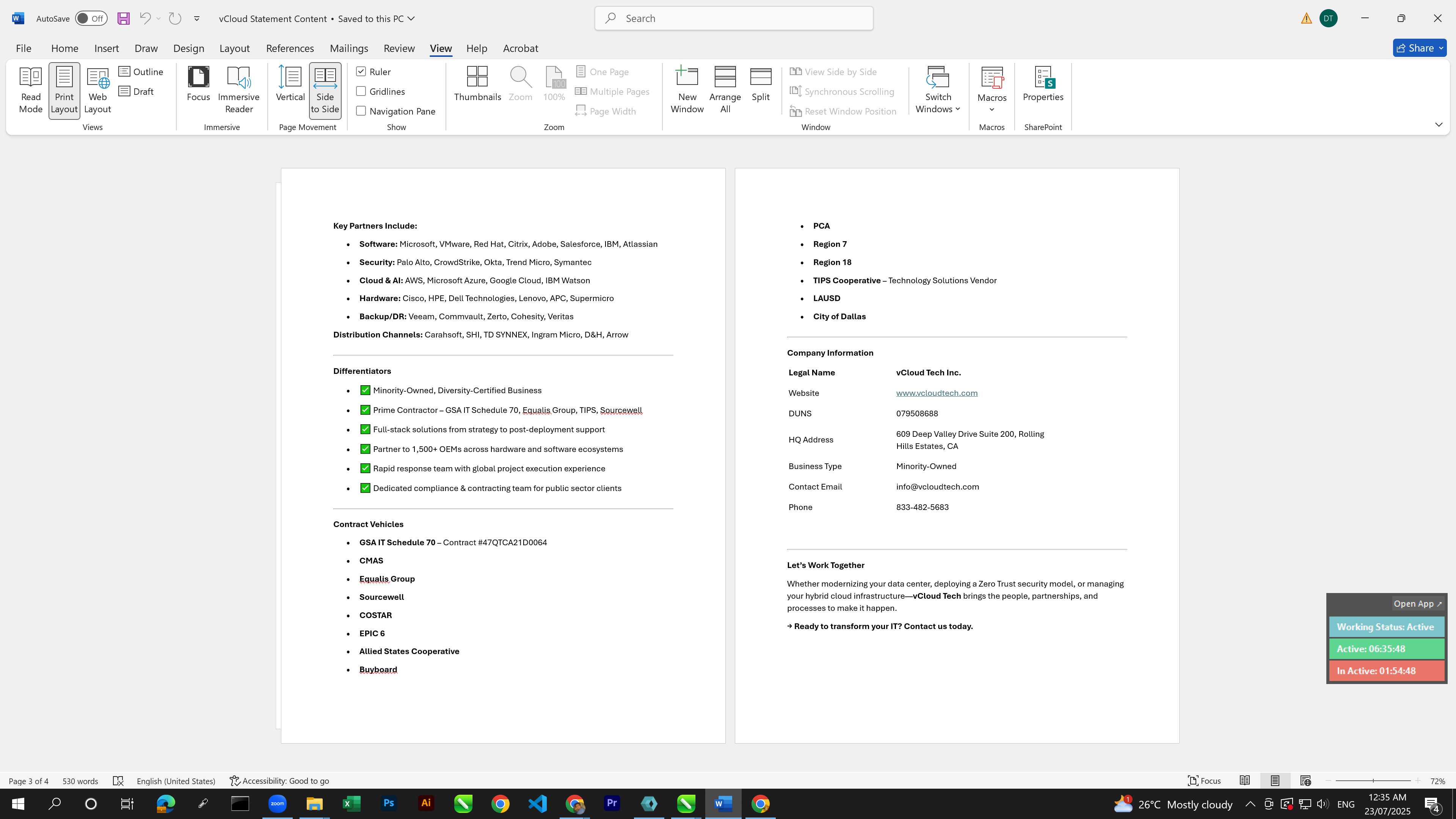
Task: Click Print Layout icon in status bar
Action: 1275,781
